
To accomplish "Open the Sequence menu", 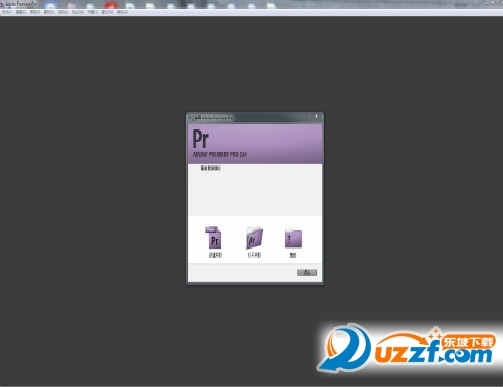I will pos(63,12).
